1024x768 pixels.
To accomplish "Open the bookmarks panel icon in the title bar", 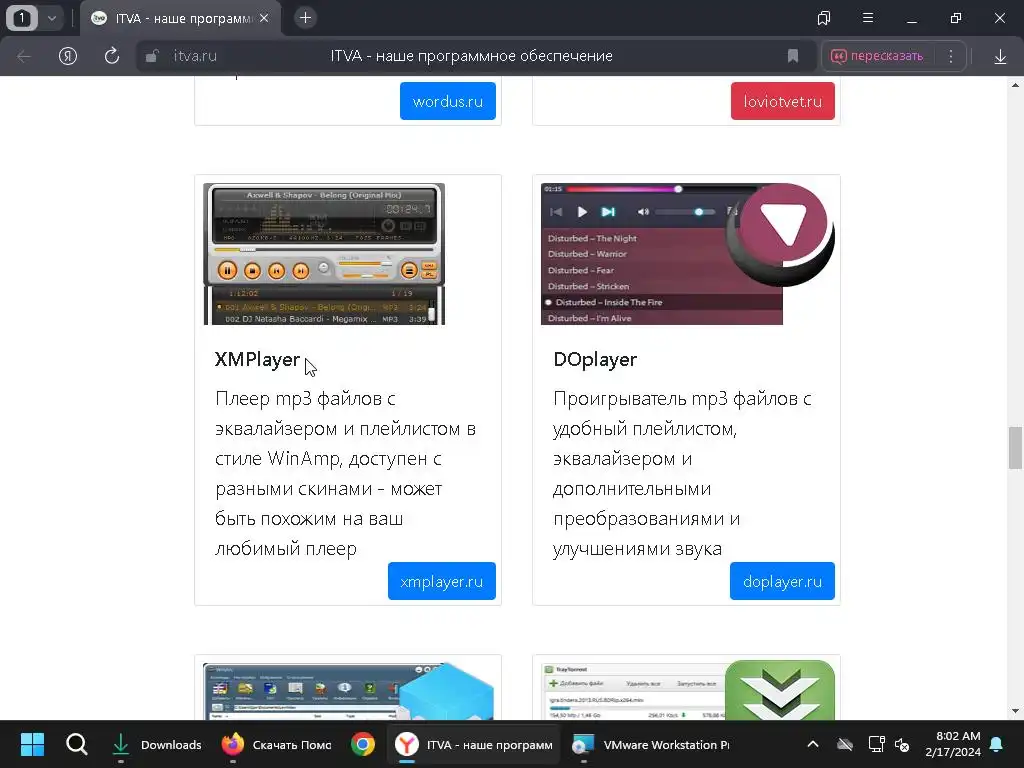I will coord(824,18).
